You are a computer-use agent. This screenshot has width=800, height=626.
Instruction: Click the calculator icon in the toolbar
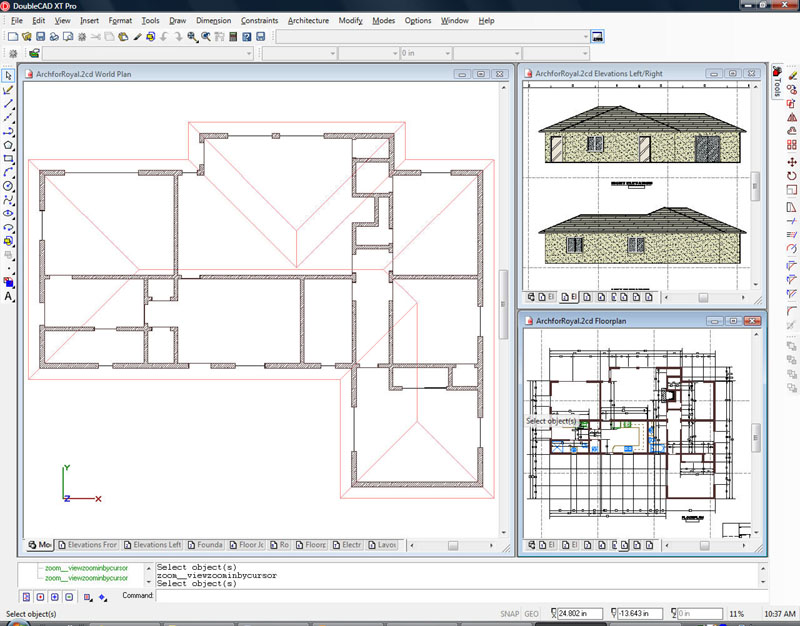tap(233, 36)
